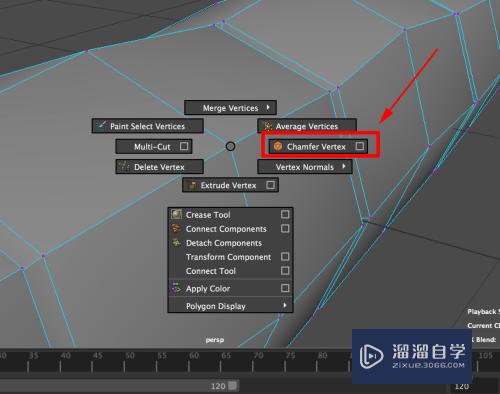Screen dimensions: 500x394
Task: Click the Average Vertices icon
Action: click(x=268, y=126)
